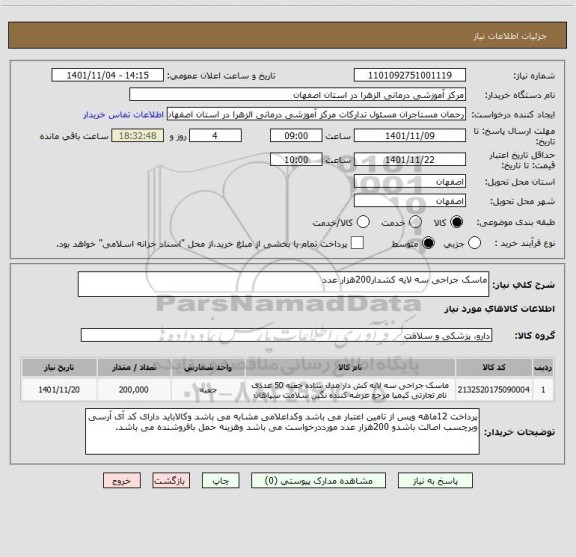576x557 pixels.
Task: Click the کد کالا column header
Action: click(x=494, y=367)
